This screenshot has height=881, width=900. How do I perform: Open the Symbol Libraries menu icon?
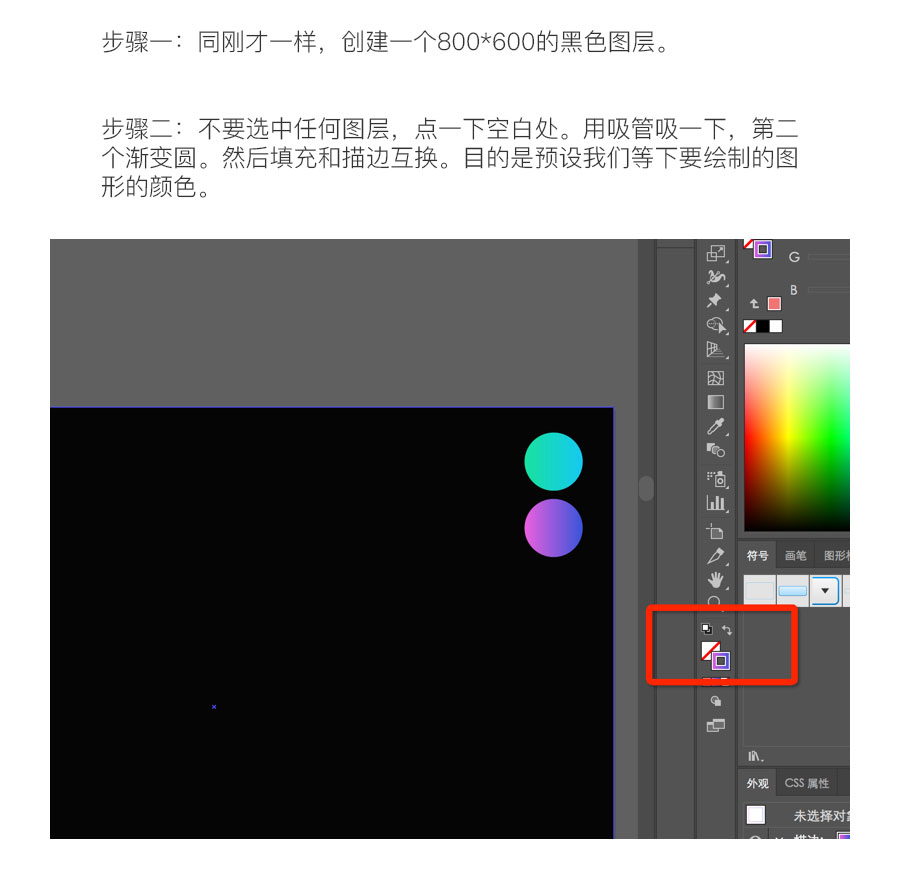click(x=755, y=756)
